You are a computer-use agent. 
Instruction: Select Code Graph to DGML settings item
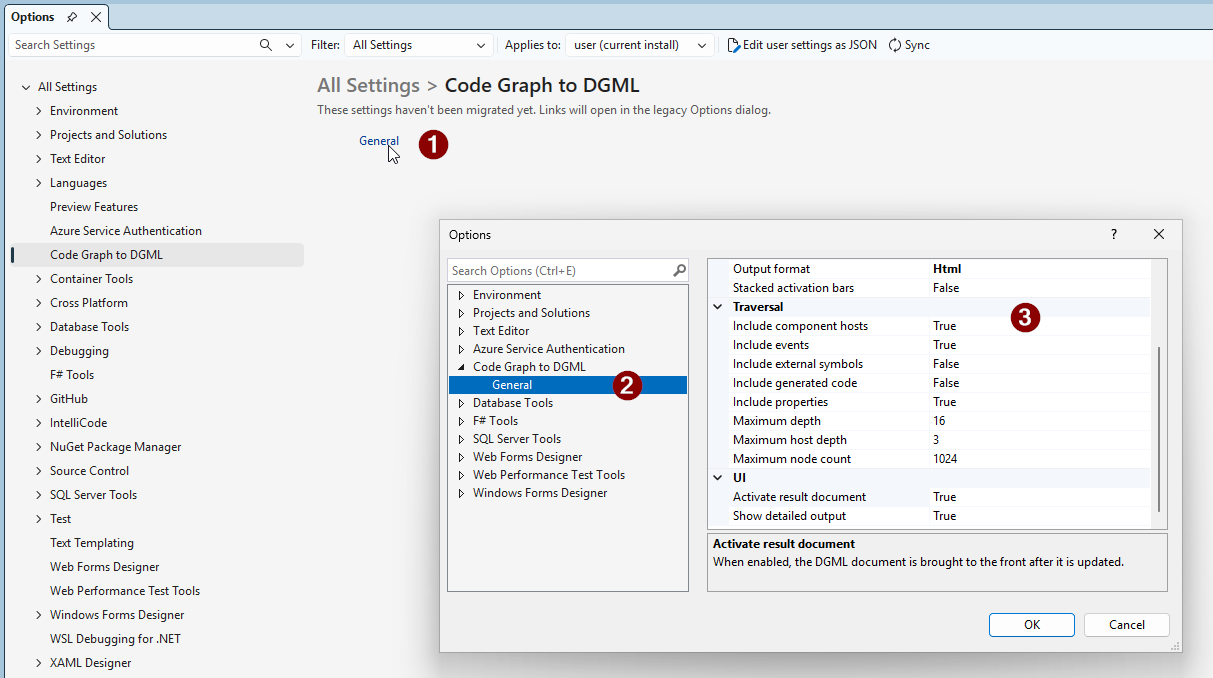(x=158, y=255)
